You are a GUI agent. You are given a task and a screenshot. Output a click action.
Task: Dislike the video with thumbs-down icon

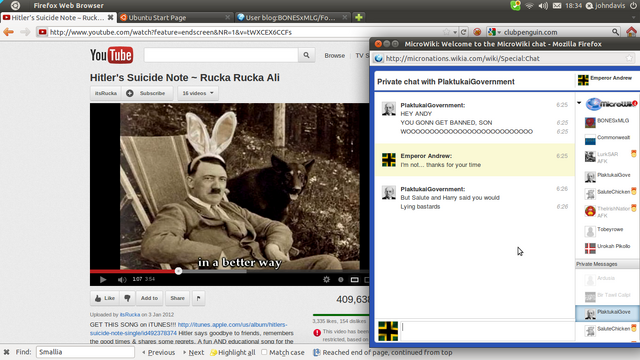pyautogui.click(x=127, y=298)
